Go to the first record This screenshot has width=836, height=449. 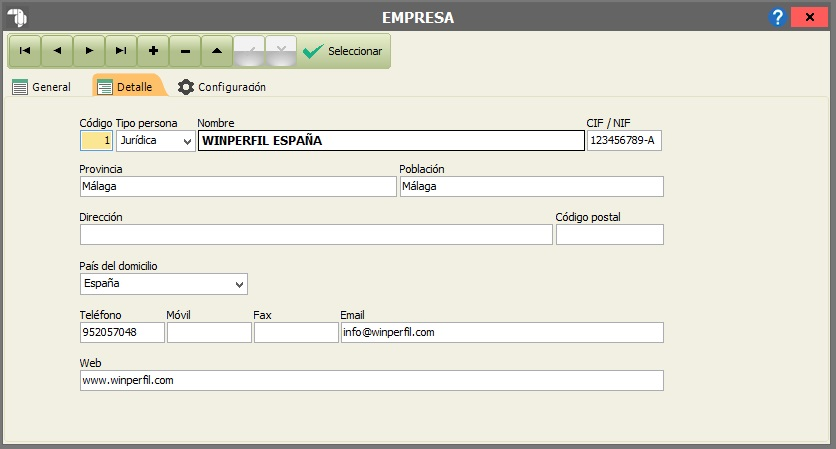point(25,51)
